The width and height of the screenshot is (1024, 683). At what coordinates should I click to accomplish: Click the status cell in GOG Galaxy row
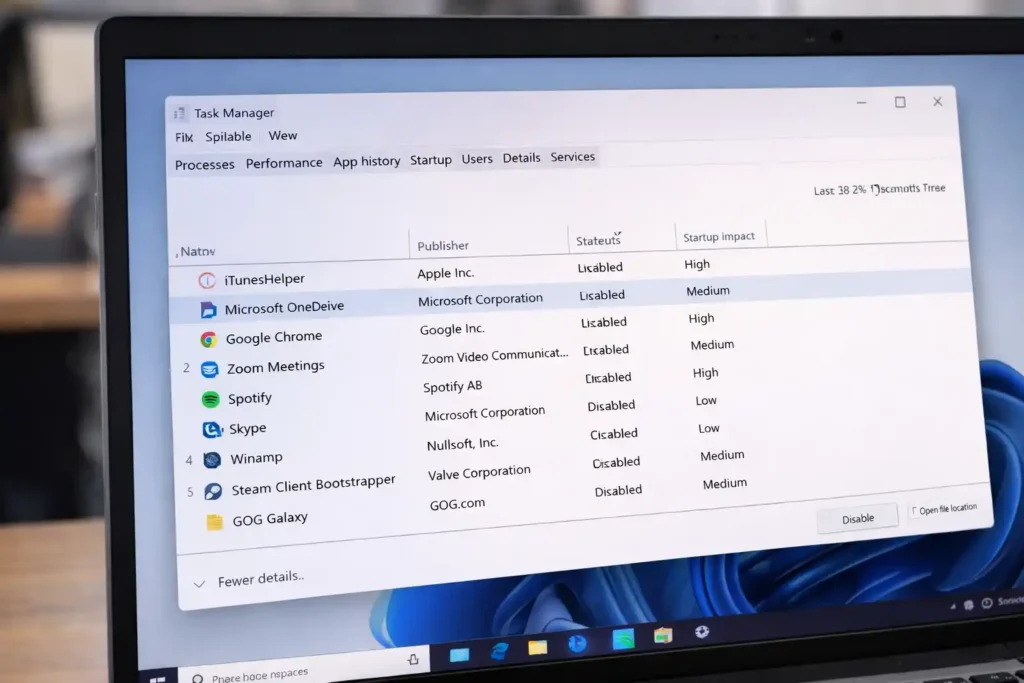click(618, 491)
